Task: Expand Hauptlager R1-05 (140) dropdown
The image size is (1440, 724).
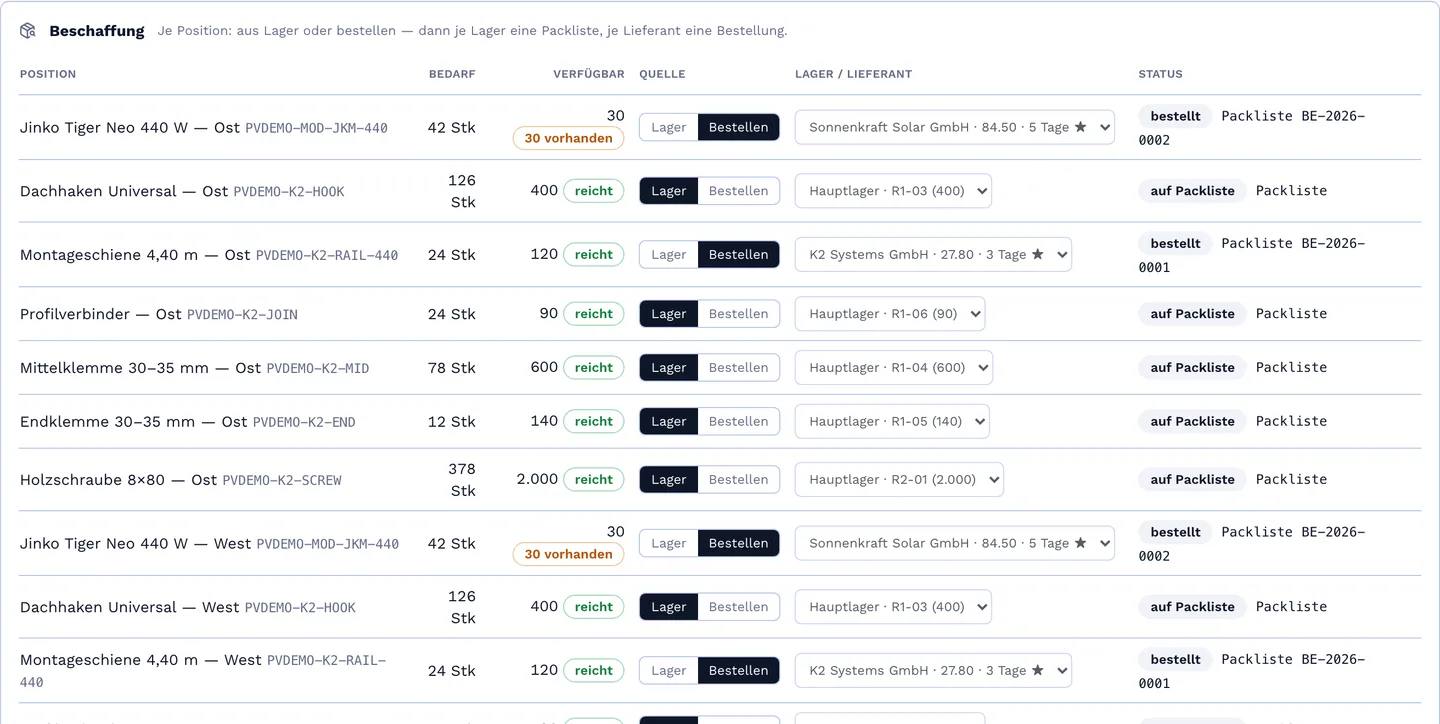Action: click(x=892, y=422)
